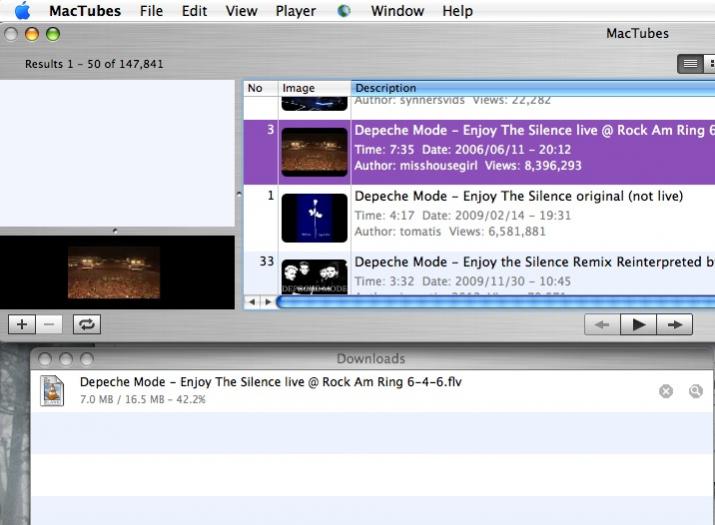Open the Apple menu
Viewport: 715px width, 525px height.
point(22,10)
